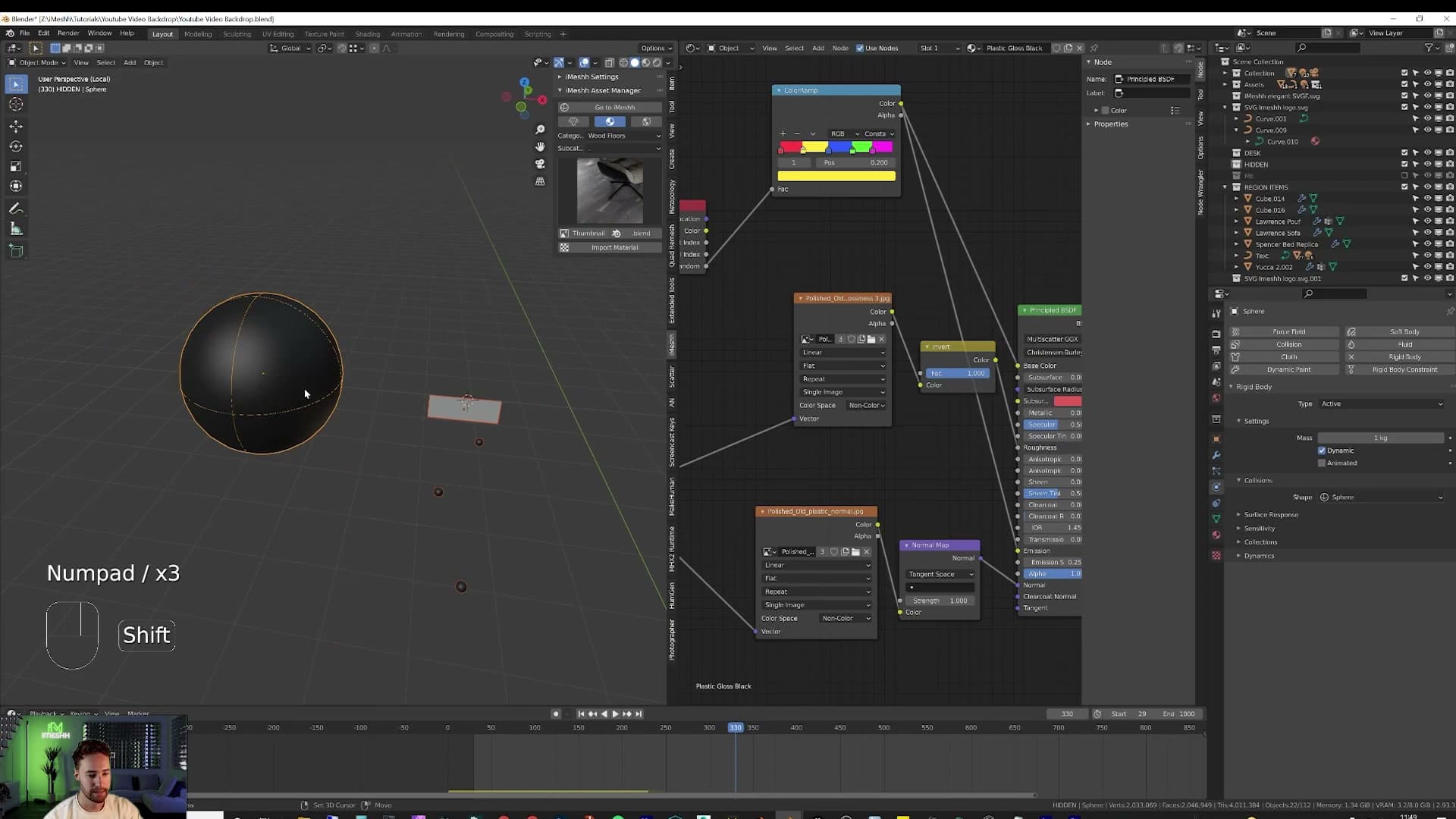Screen dimensions: 1456x819
Task: Toggle visibility eye for HIDDEN collection
Action: pos(1427,165)
